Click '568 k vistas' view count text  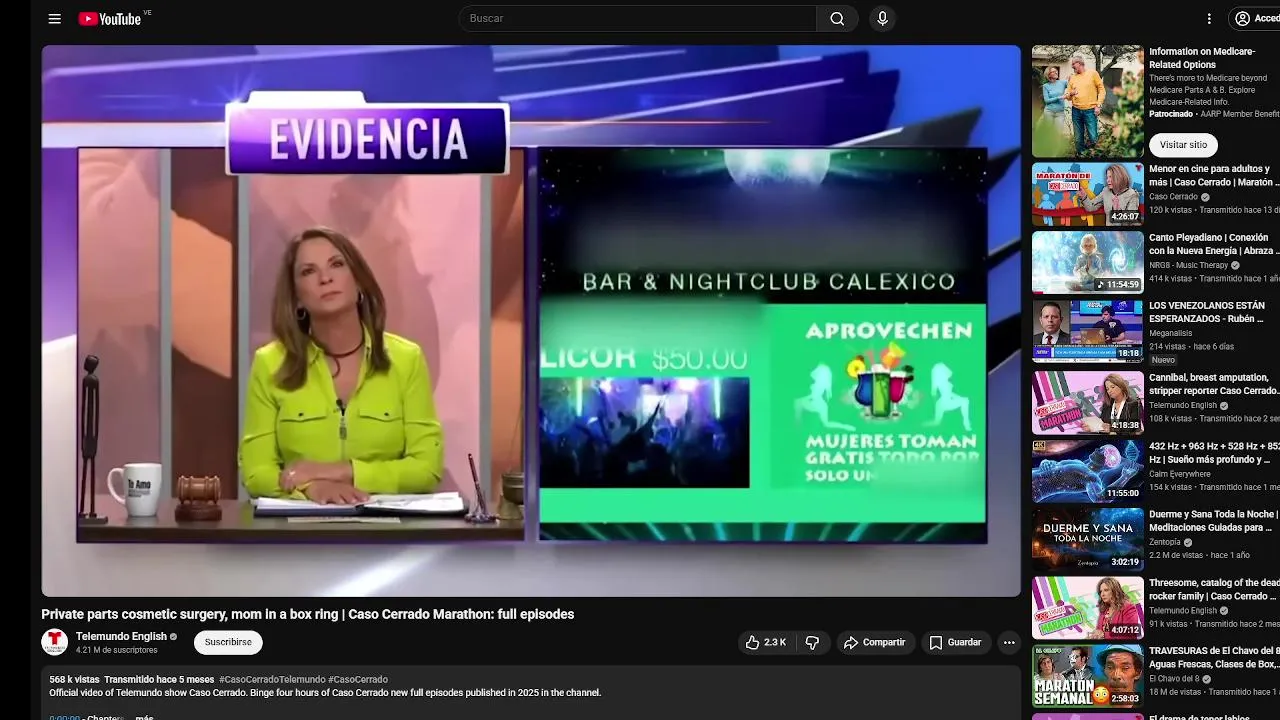[x=74, y=680]
